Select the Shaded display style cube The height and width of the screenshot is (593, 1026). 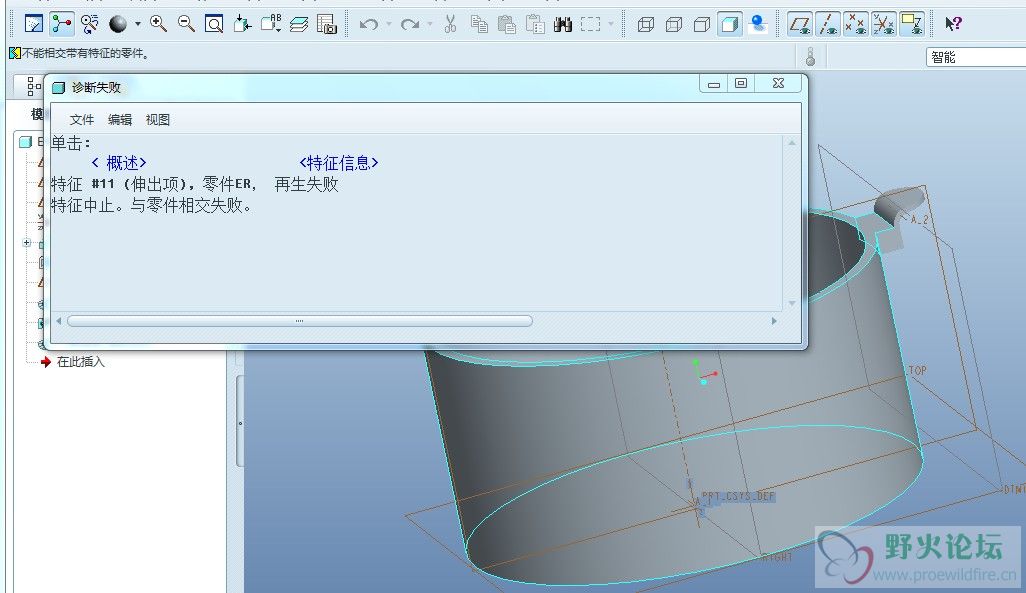tap(730, 24)
